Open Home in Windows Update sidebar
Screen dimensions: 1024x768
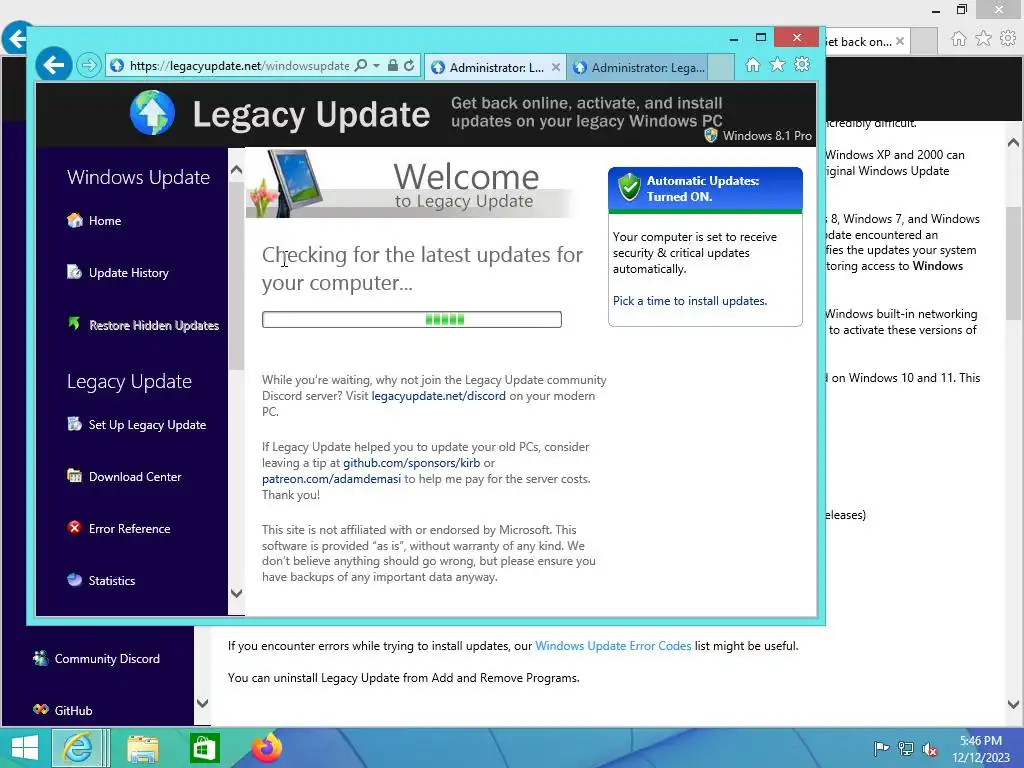pos(104,221)
